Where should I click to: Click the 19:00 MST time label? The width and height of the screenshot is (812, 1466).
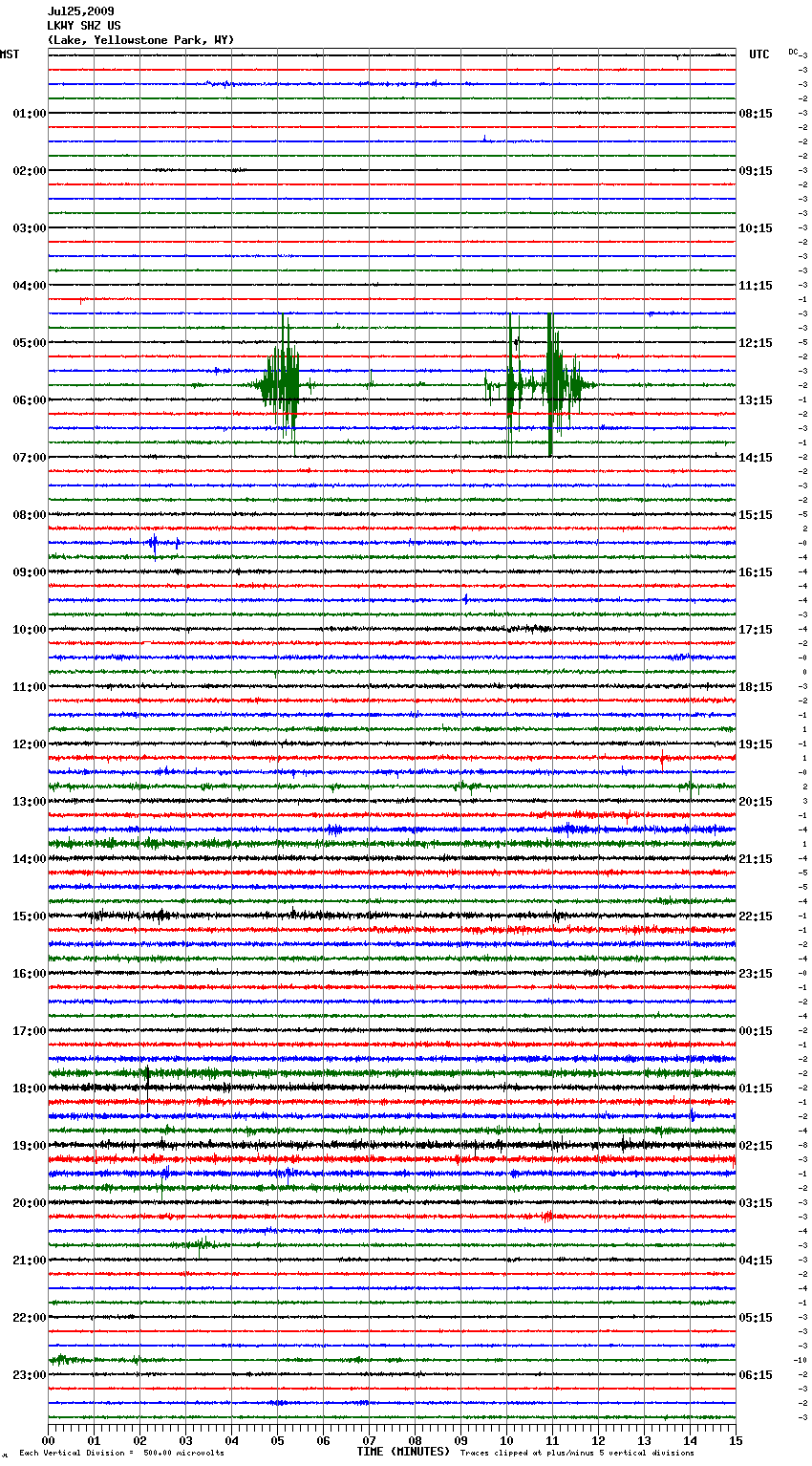pyautogui.click(x=29, y=1146)
